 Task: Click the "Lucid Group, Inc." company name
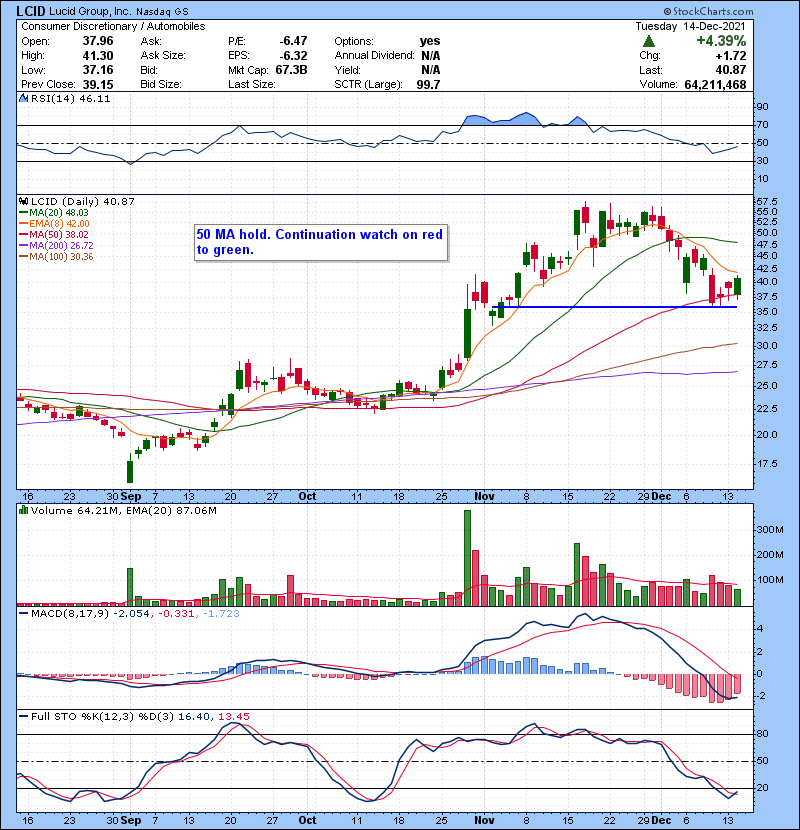coord(91,11)
